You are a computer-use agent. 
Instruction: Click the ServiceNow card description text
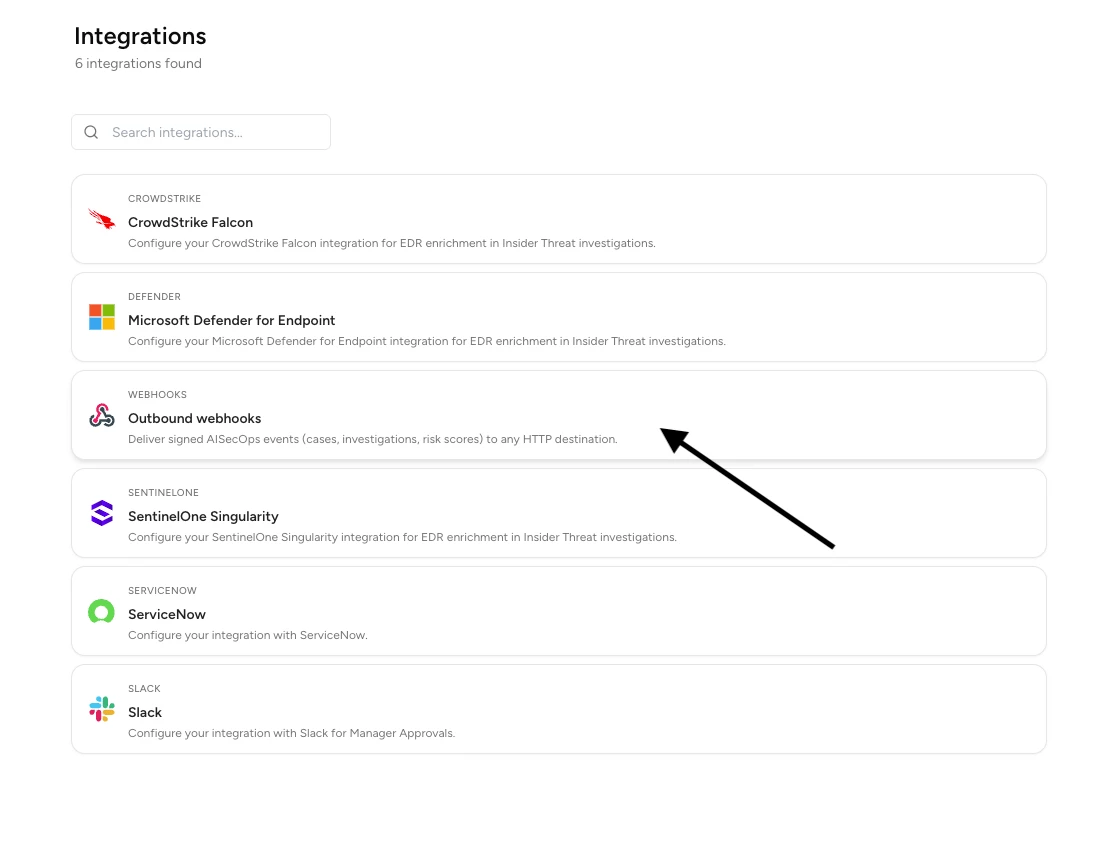click(x=248, y=635)
